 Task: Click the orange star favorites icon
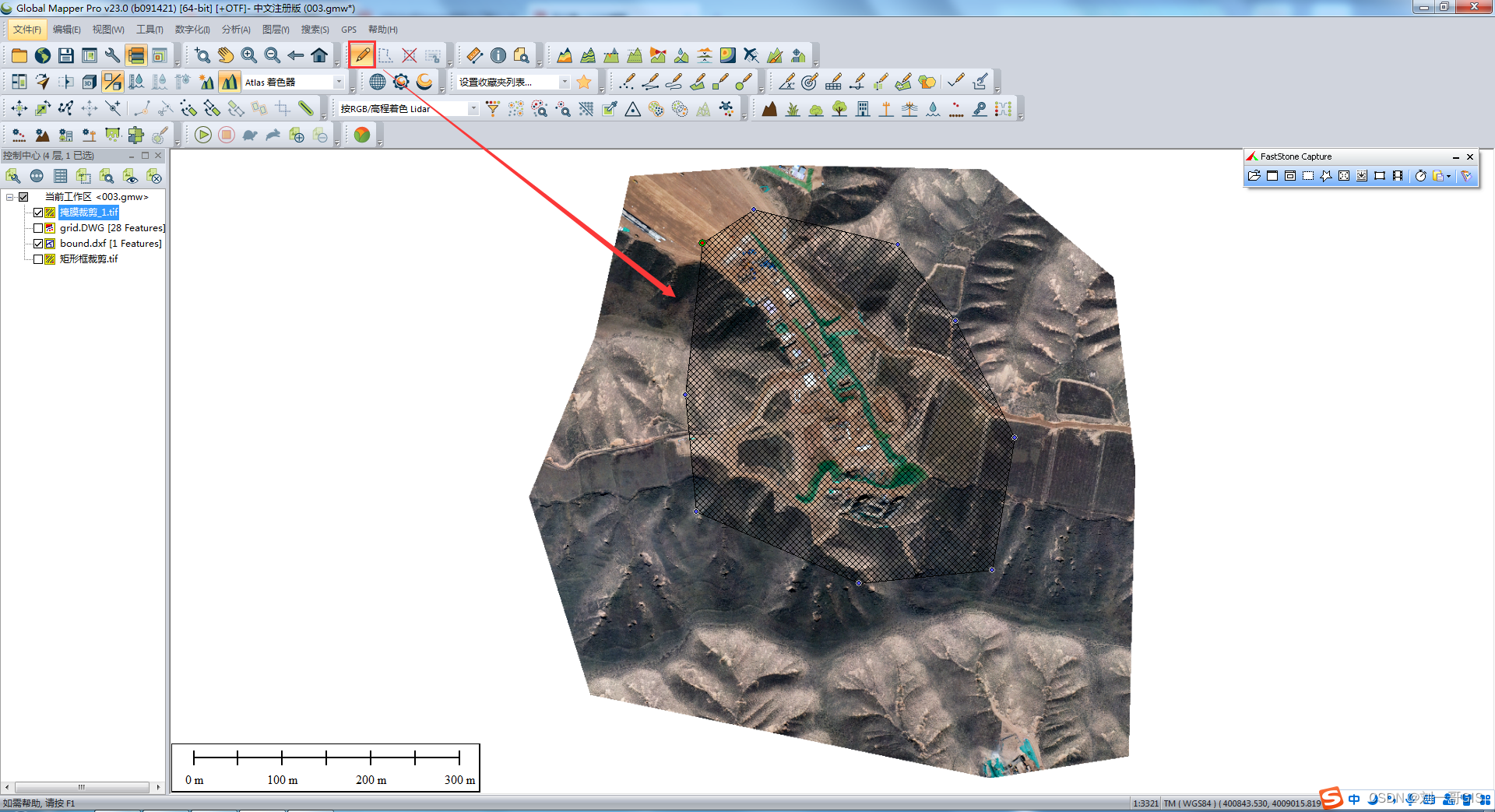coord(584,82)
